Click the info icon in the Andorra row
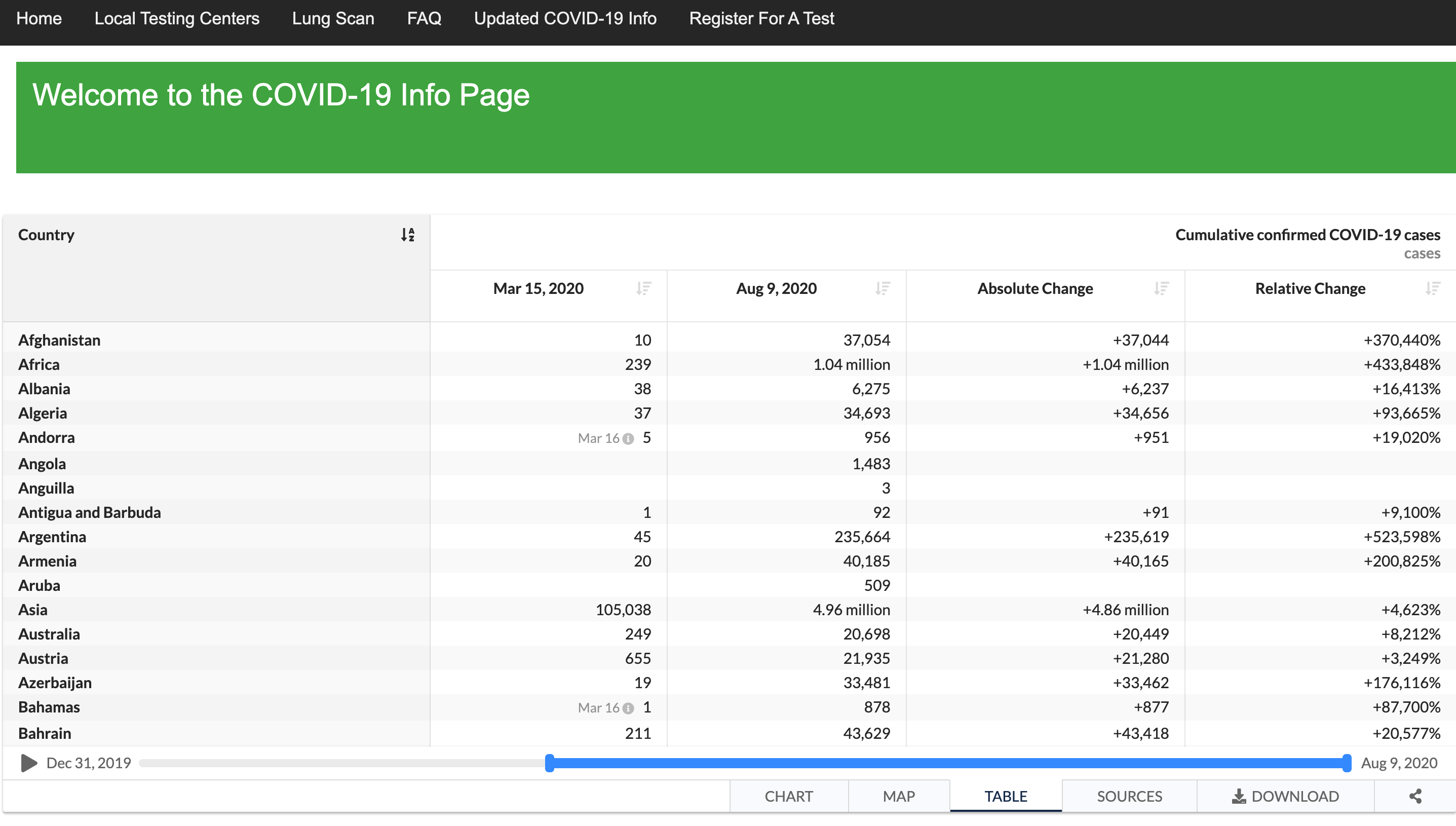This screenshot has width=1456, height=826. pos(628,438)
